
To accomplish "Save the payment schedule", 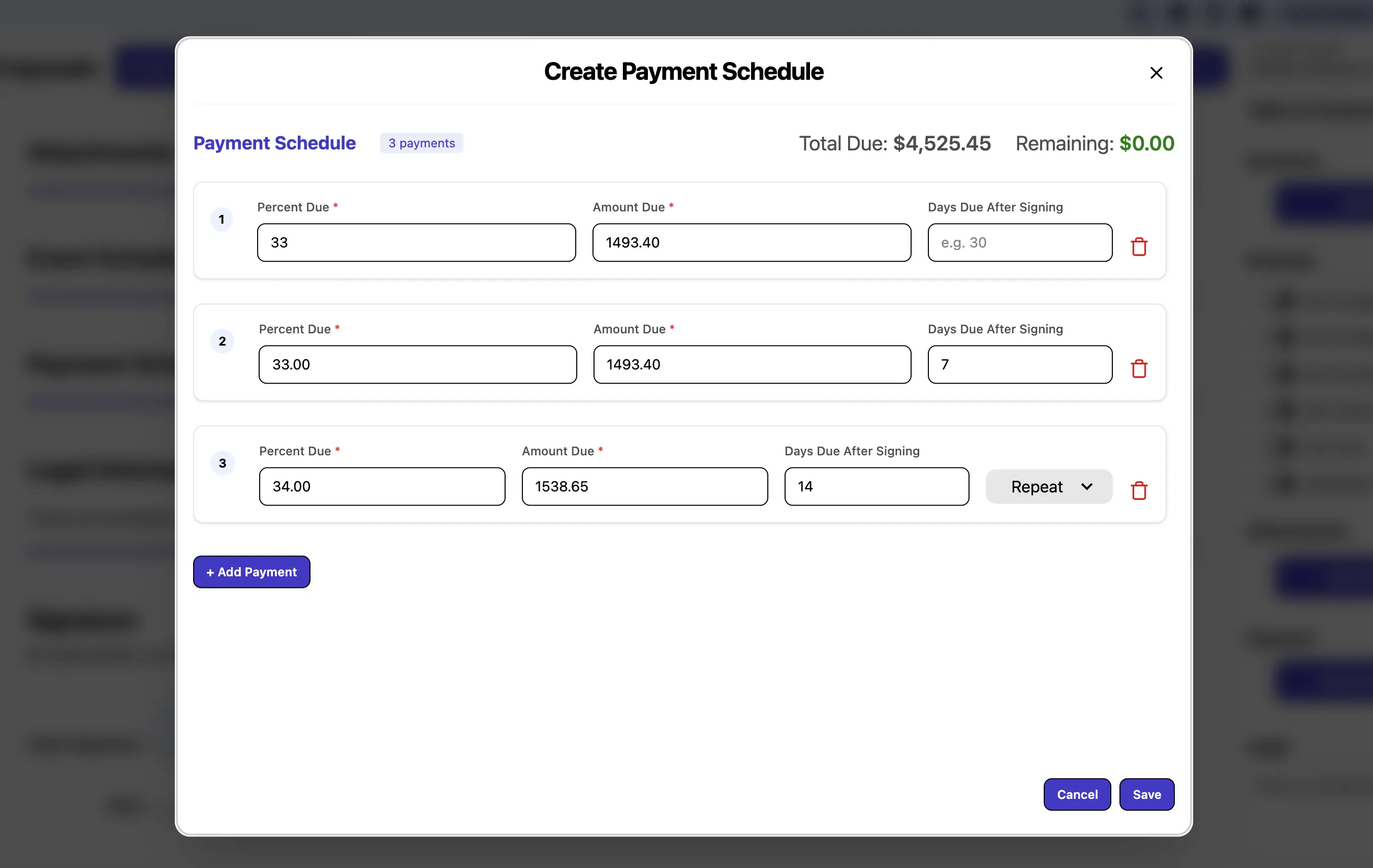I will [x=1147, y=794].
